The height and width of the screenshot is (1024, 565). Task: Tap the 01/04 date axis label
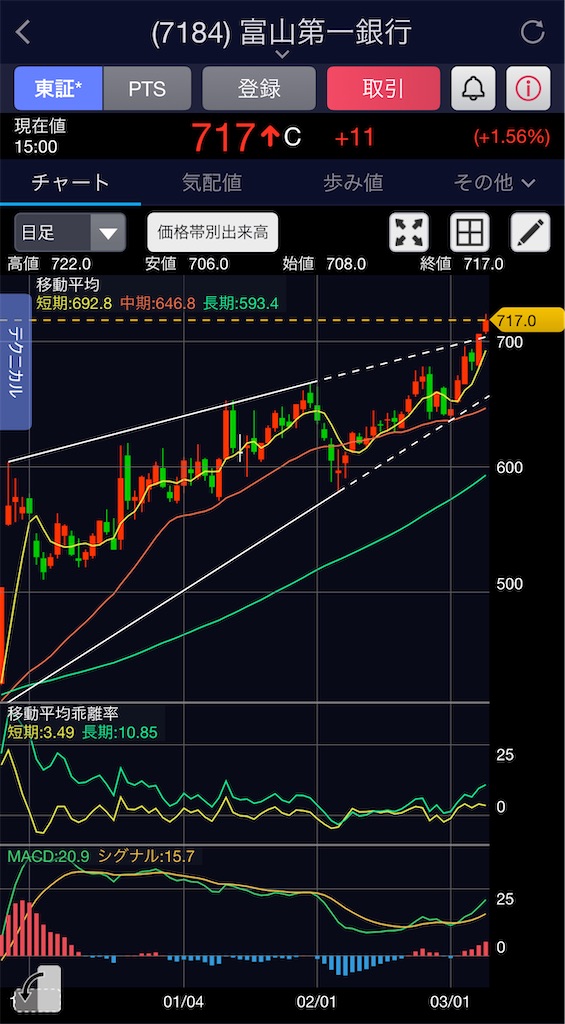(184, 1001)
